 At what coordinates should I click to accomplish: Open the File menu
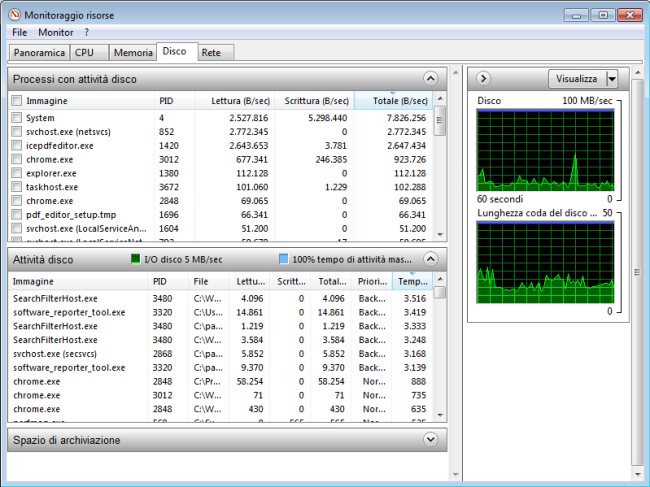19,32
